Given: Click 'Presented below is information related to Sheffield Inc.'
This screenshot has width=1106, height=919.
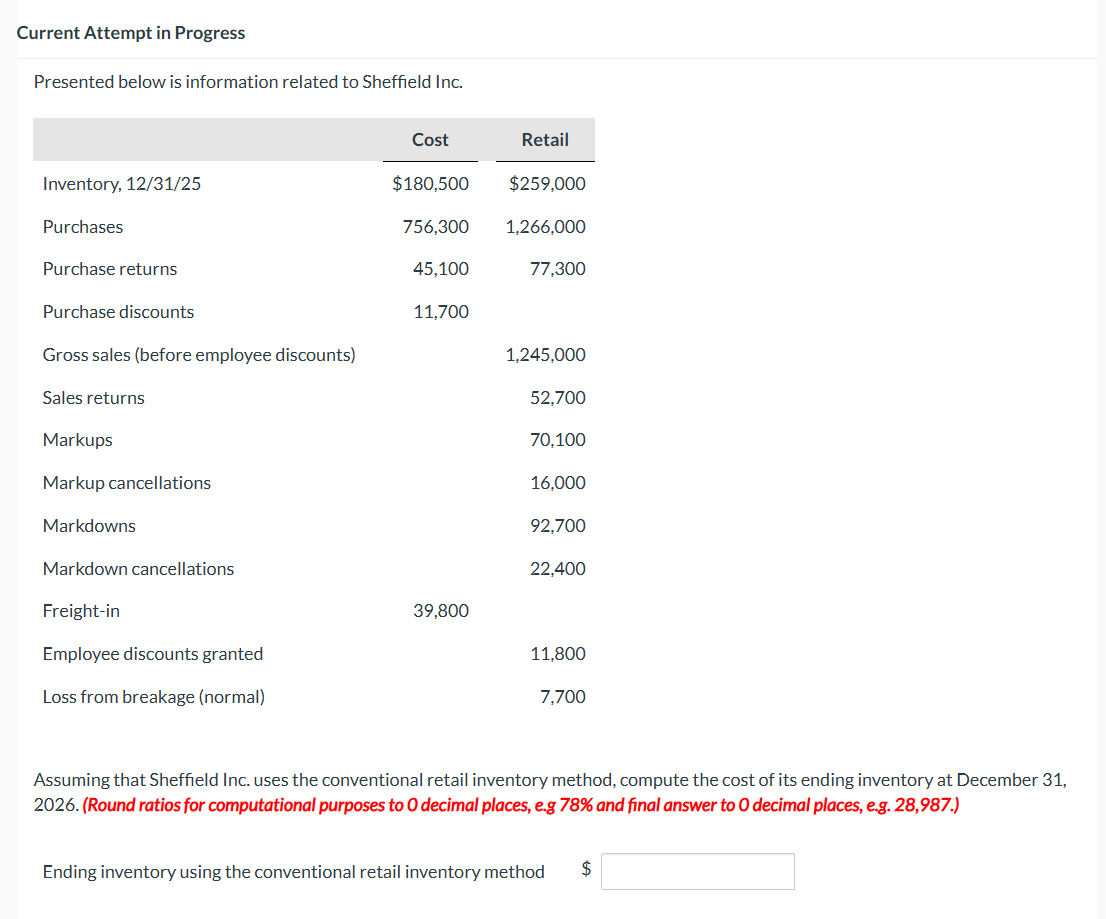Looking at the screenshot, I should [248, 82].
